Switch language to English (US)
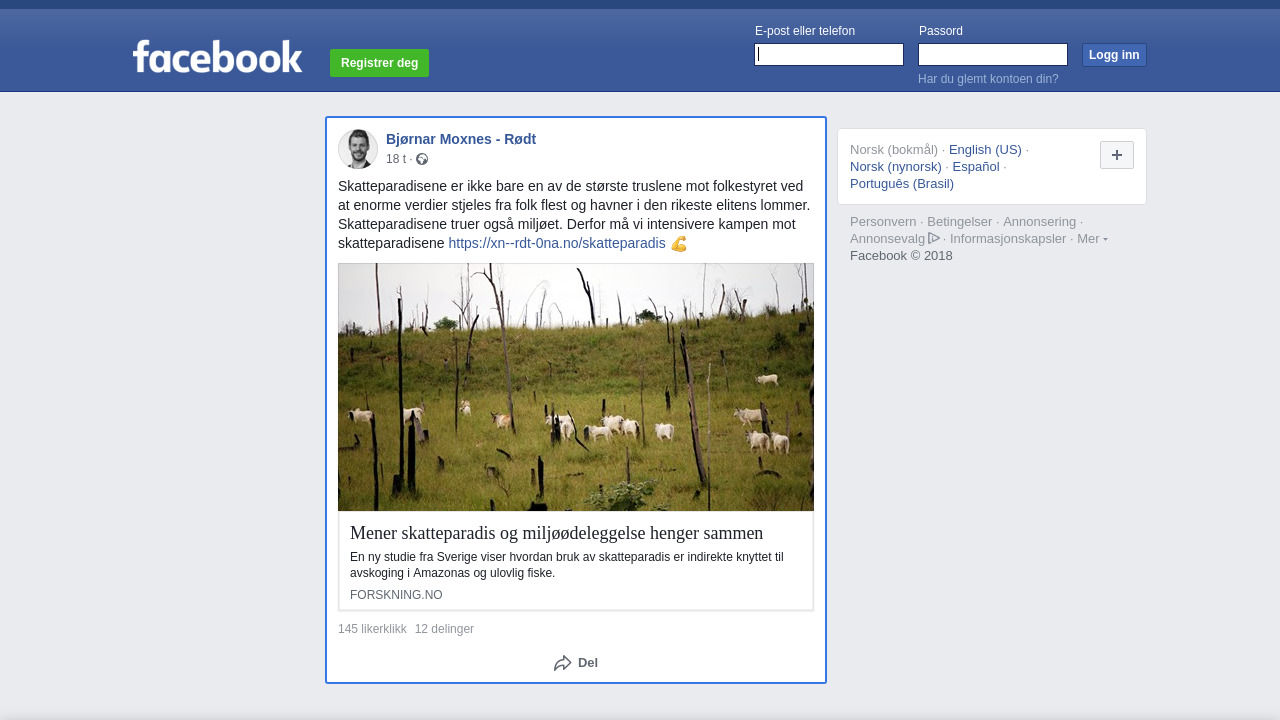 click(985, 150)
